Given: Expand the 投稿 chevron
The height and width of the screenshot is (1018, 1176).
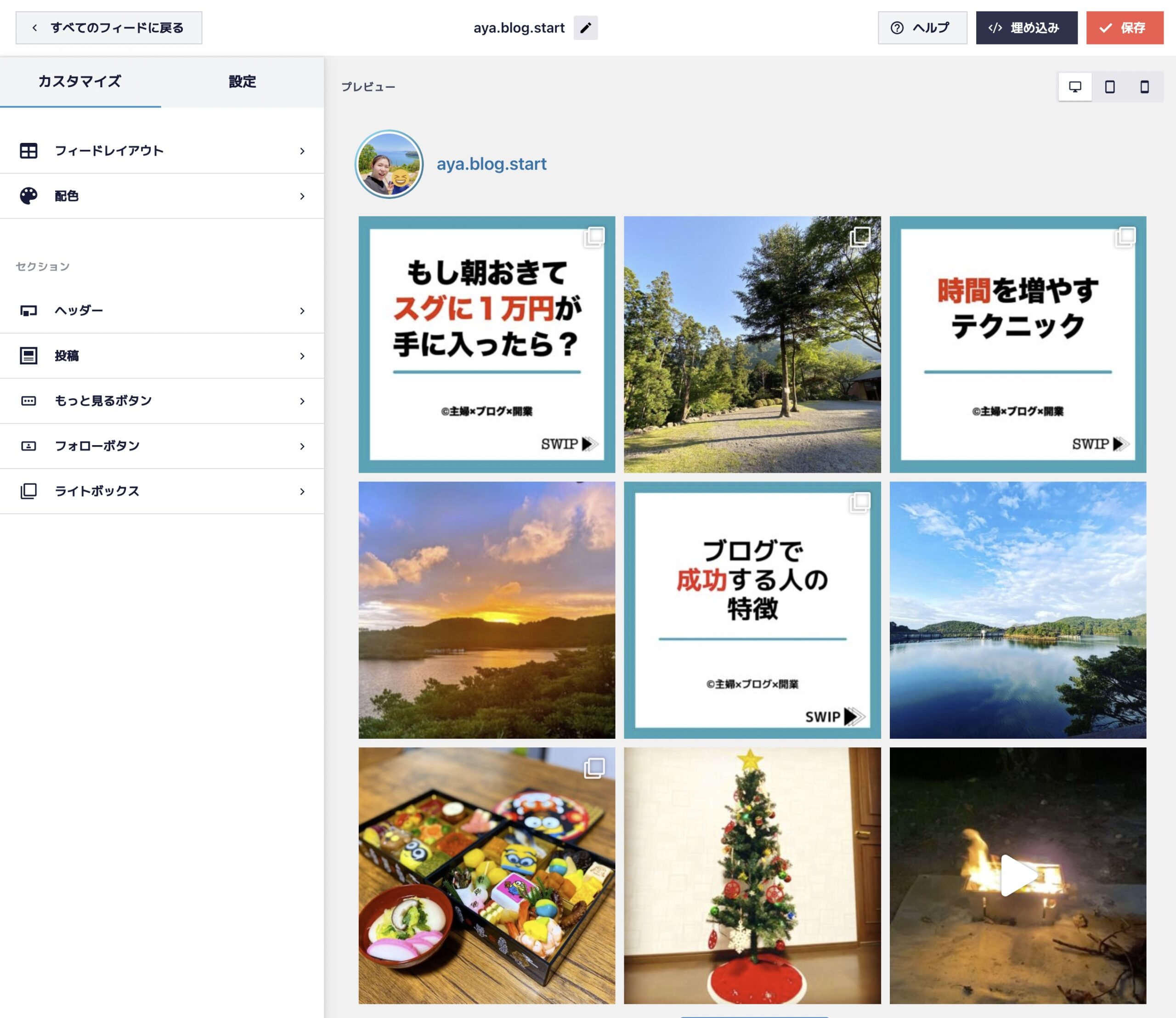Looking at the screenshot, I should pos(302,356).
